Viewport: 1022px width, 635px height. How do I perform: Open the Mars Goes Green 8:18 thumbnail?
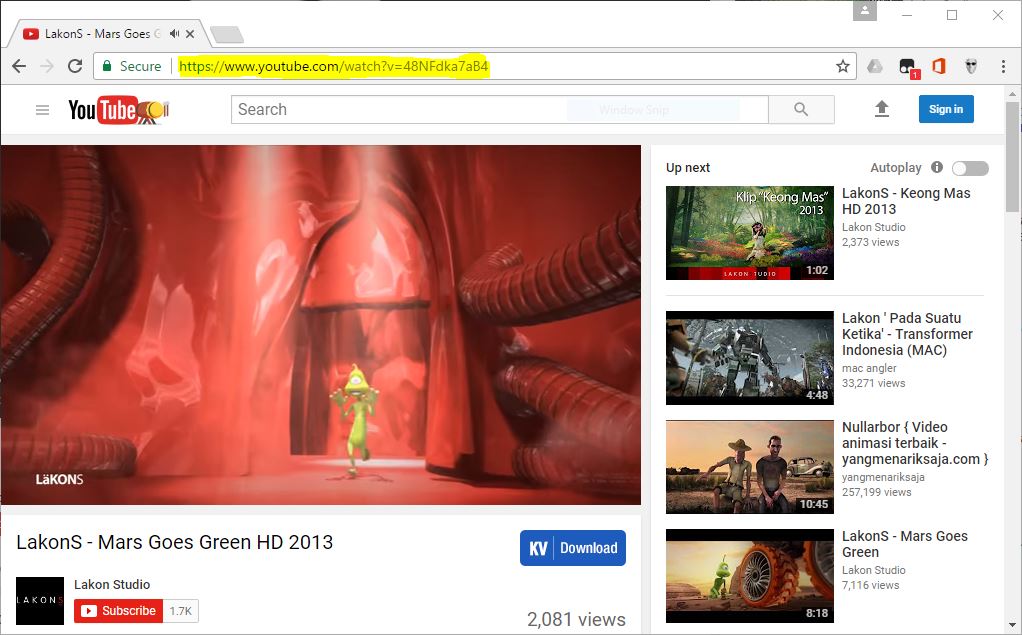tap(750, 576)
